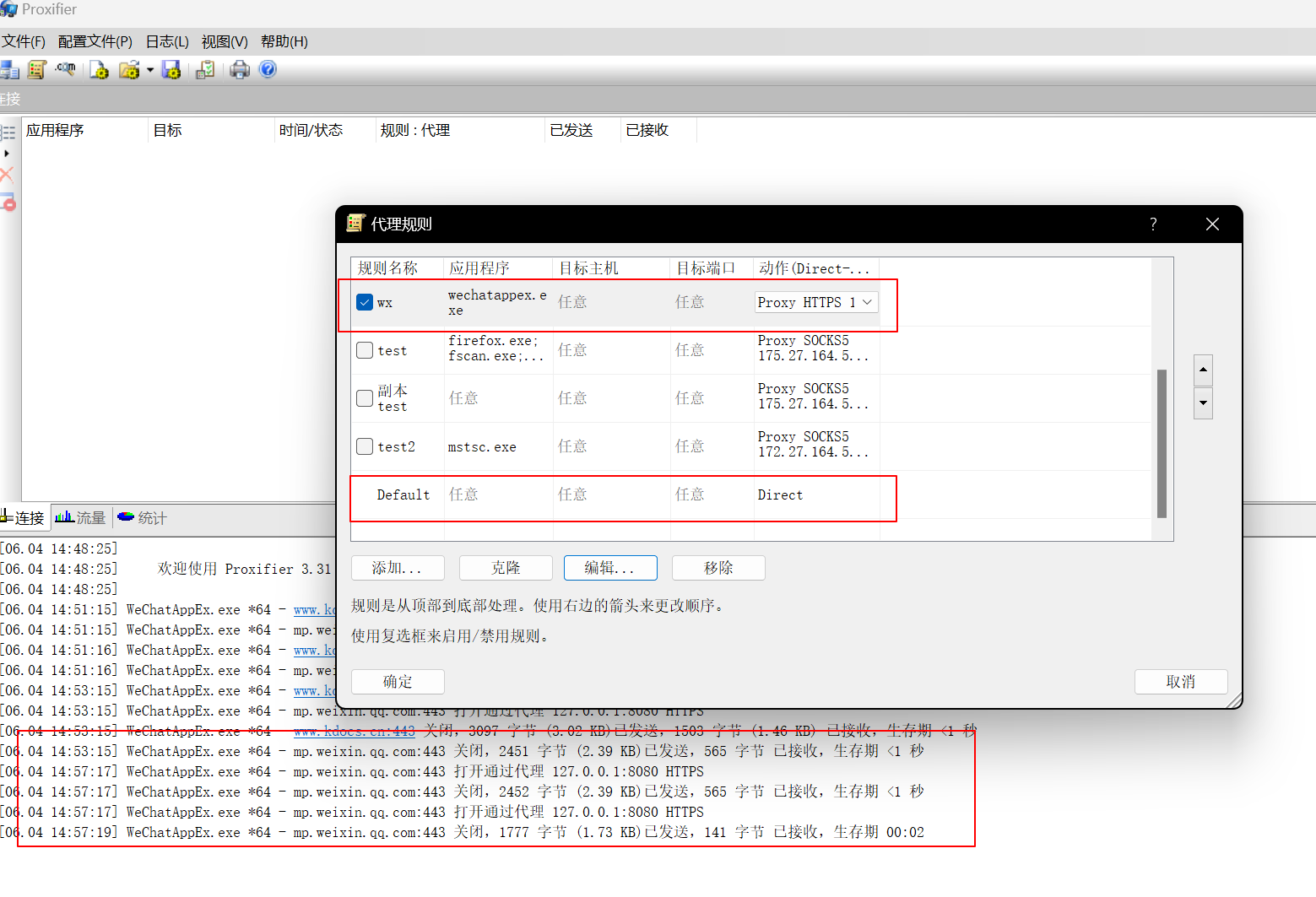Click the printer icon in the toolbar
The image size is (1316, 897).
tap(240, 70)
